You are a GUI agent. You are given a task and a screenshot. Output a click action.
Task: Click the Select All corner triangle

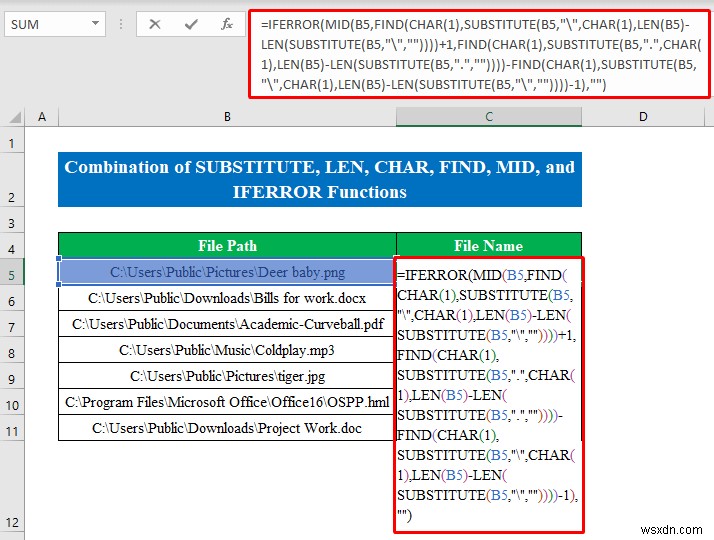pyautogui.click(x=14, y=117)
